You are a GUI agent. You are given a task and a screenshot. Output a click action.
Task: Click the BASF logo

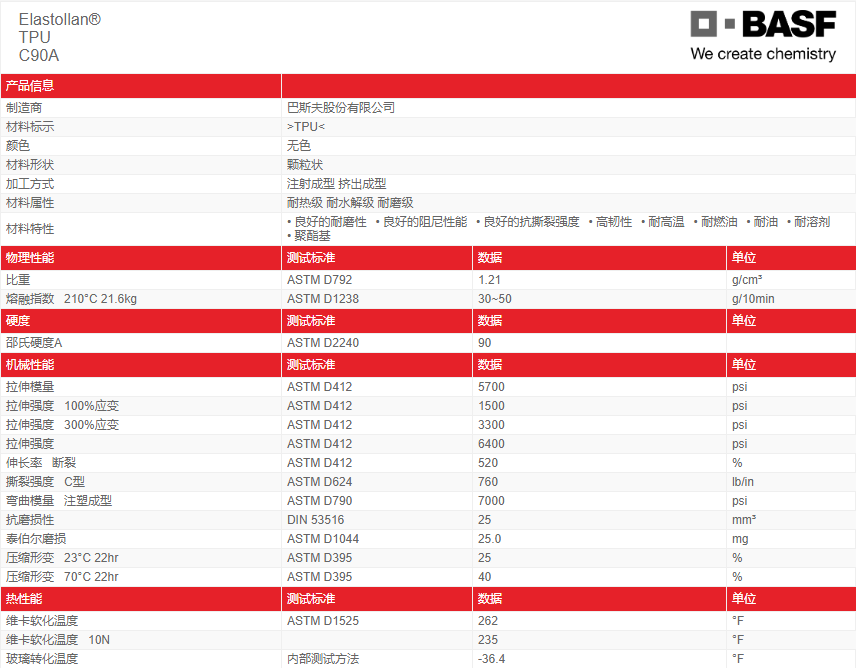click(763, 25)
